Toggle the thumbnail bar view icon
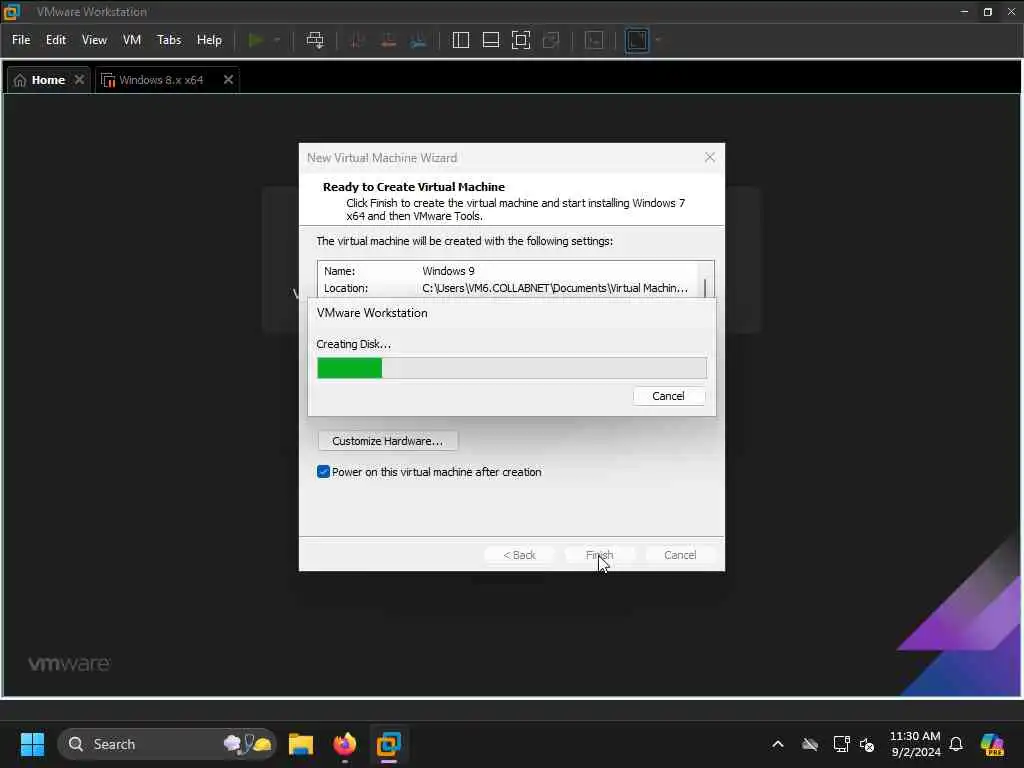 tap(490, 40)
